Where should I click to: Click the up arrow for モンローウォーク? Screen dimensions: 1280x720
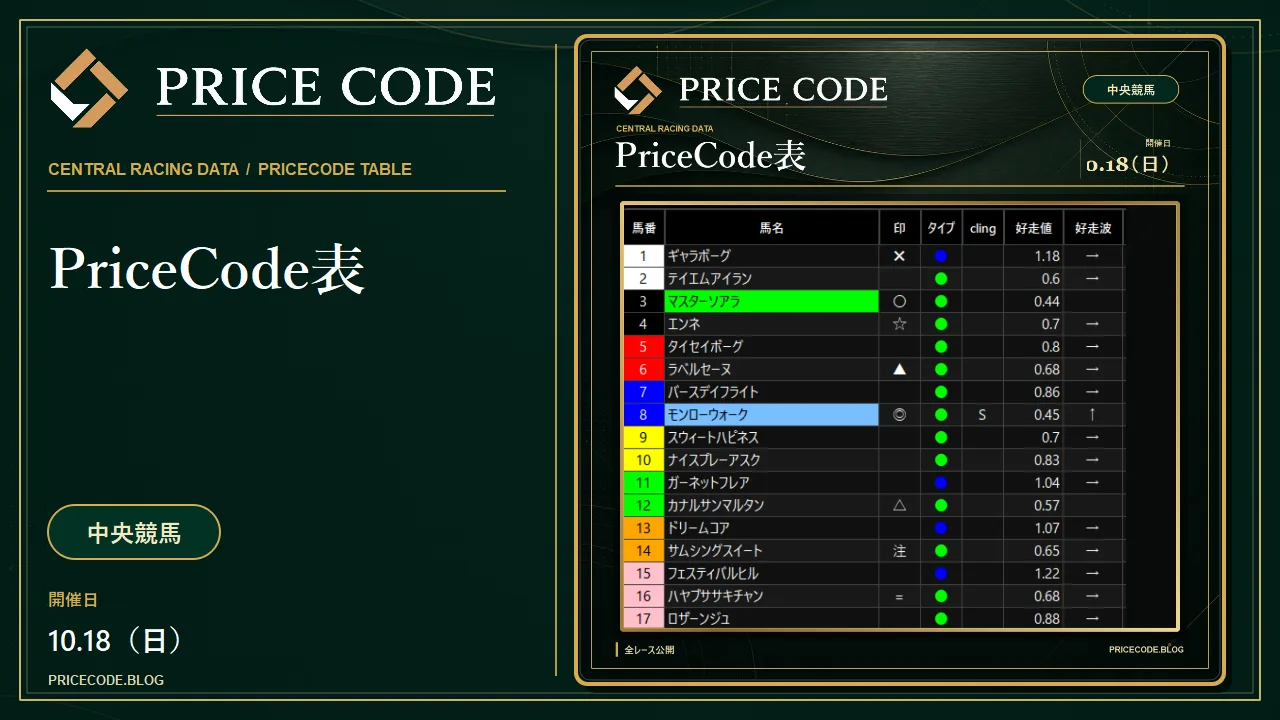[1093, 414]
